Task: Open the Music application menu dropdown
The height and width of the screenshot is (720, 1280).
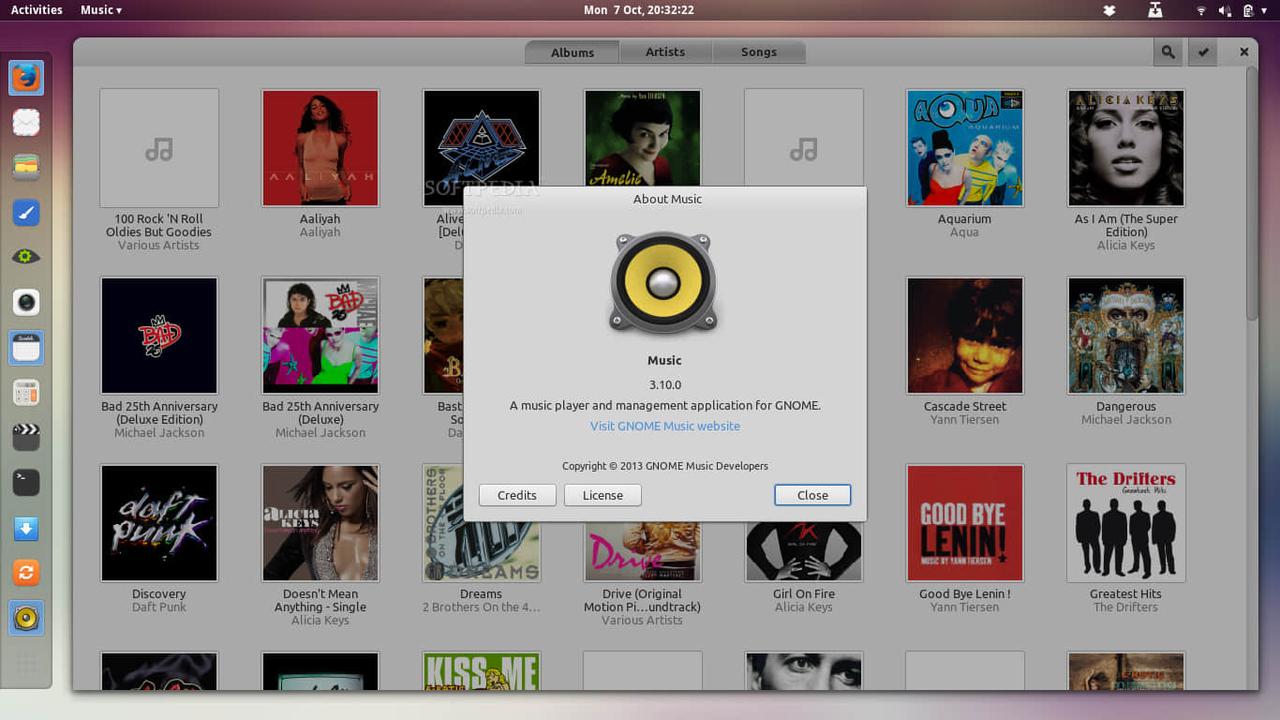Action: point(101,10)
